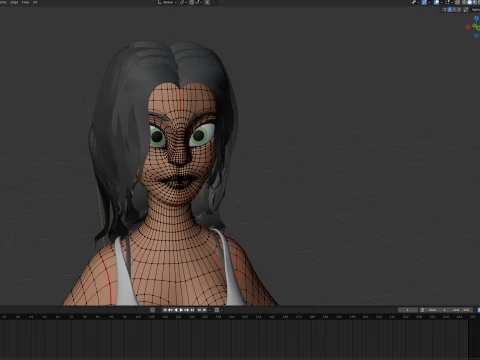The width and height of the screenshot is (480, 360).
Task: Toggle preview range clock icon
Action: pyautogui.click(x=422, y=310)
